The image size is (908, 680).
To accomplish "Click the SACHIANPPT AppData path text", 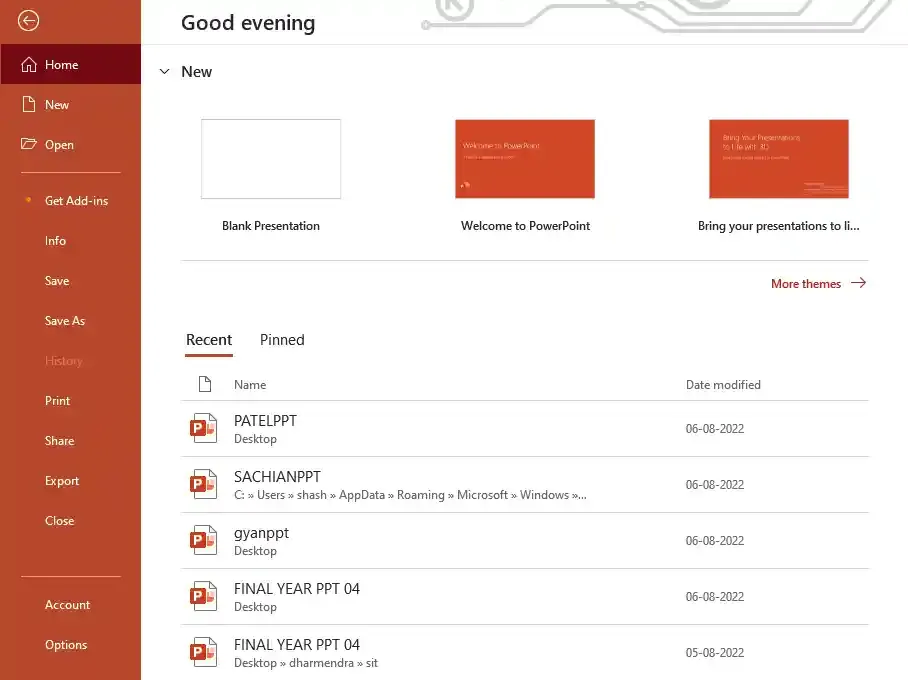I will (x=410, y=495).
